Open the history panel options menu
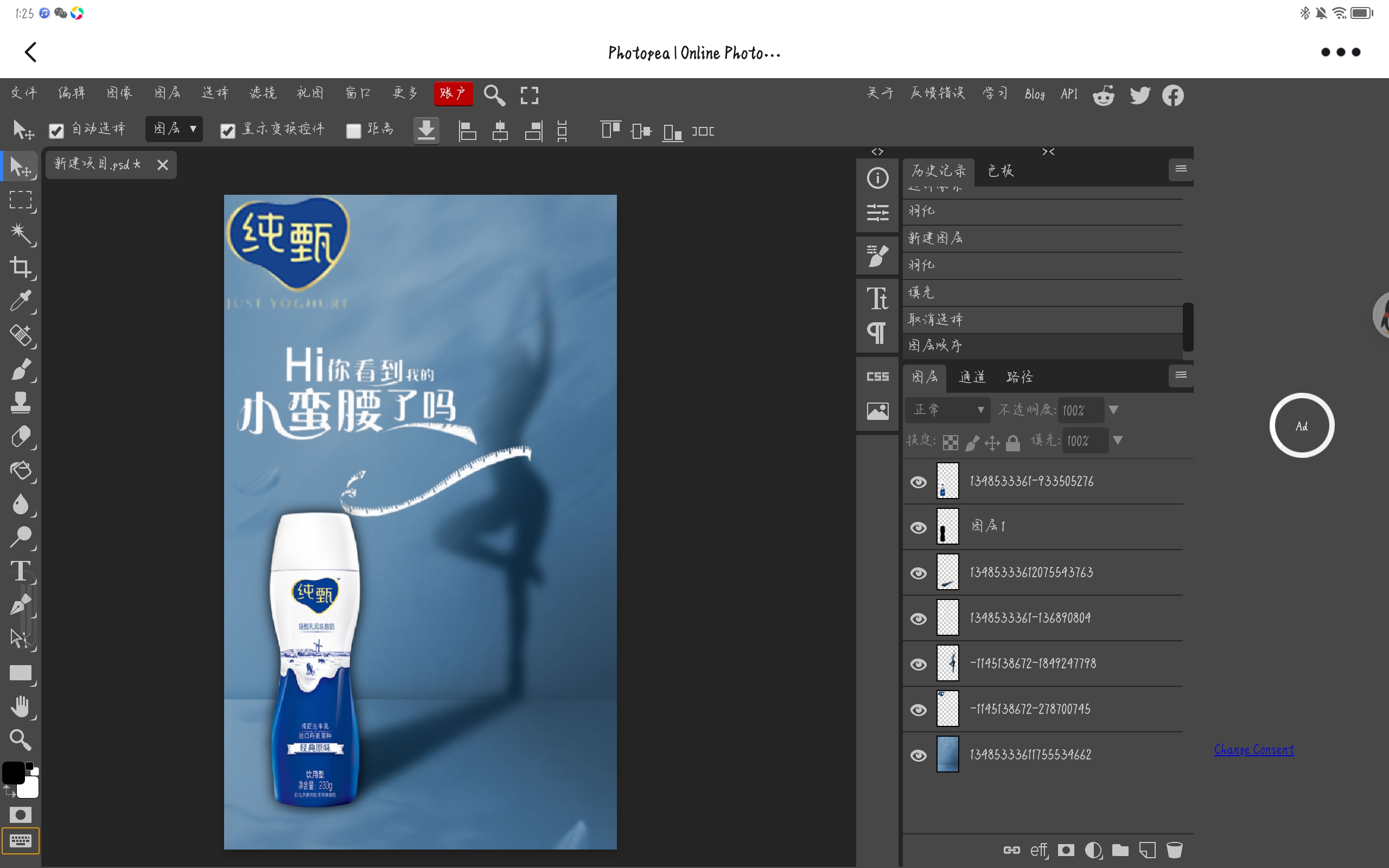 [1181, 169]
